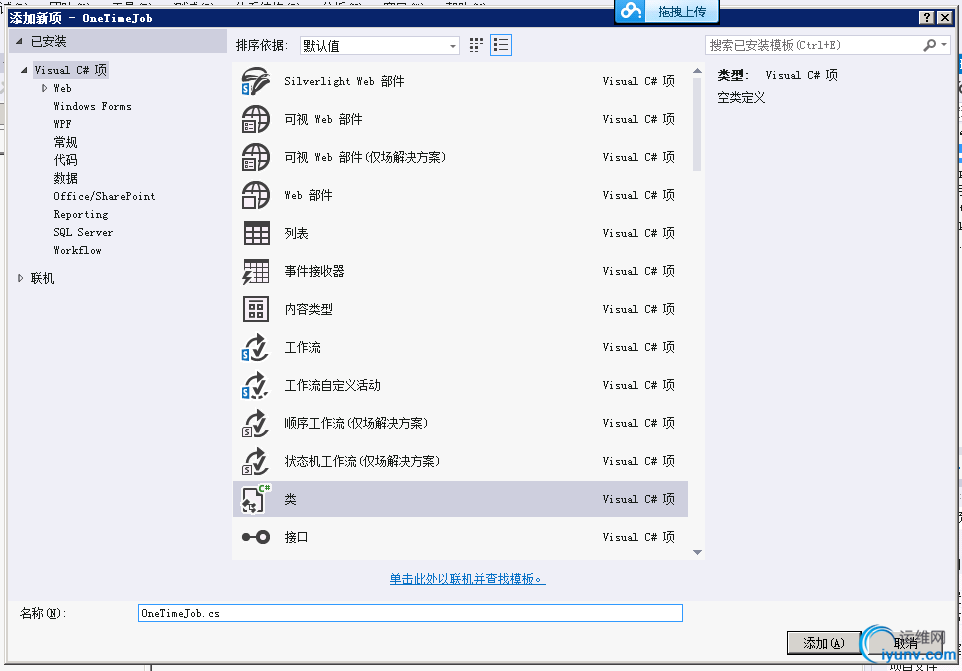Select Windows Forms category

[x=92, y=106]
